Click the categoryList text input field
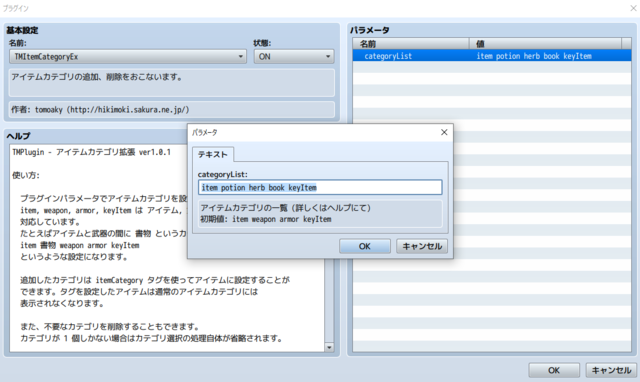Viewport: 640px width, 382px height. pos(320,187)
